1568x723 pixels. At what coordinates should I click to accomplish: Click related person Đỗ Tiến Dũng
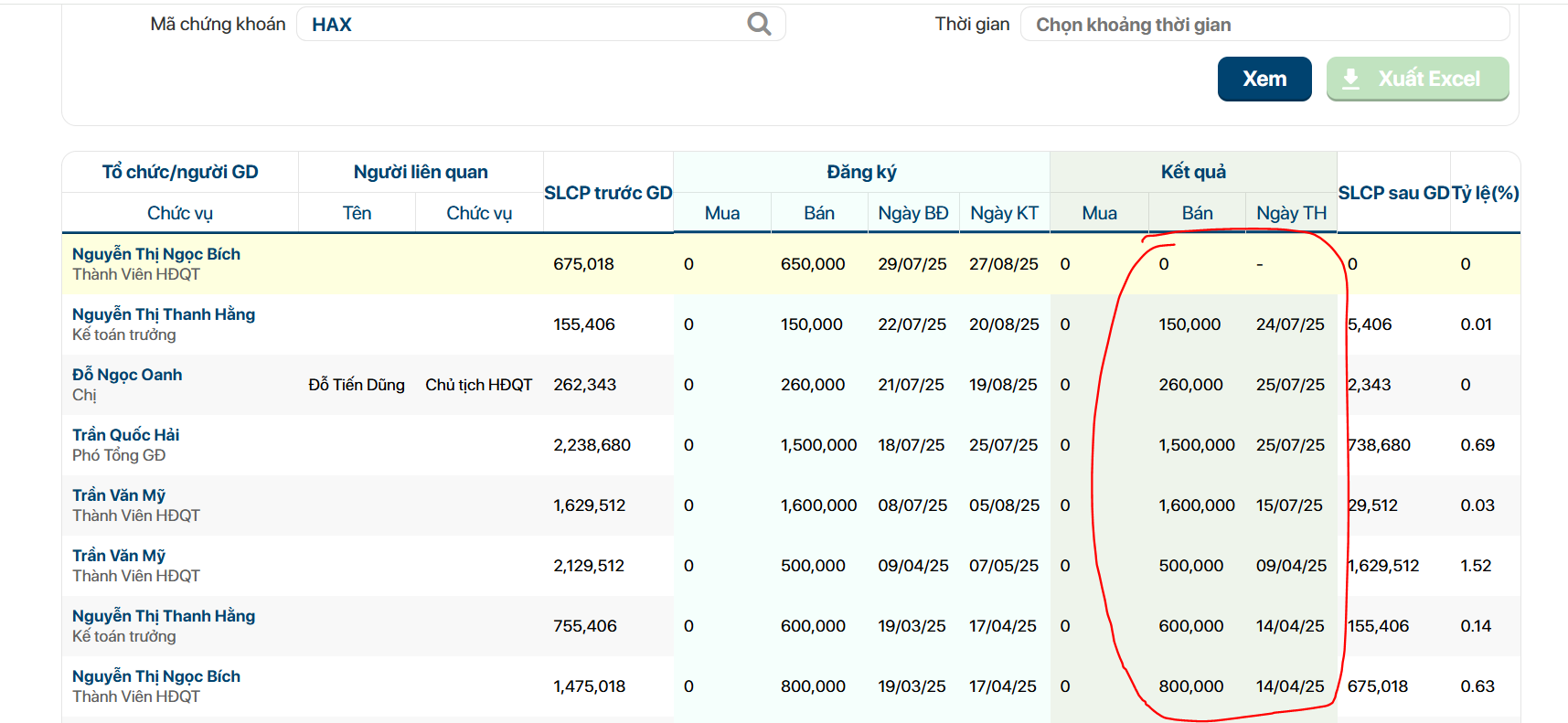[357, 385]
